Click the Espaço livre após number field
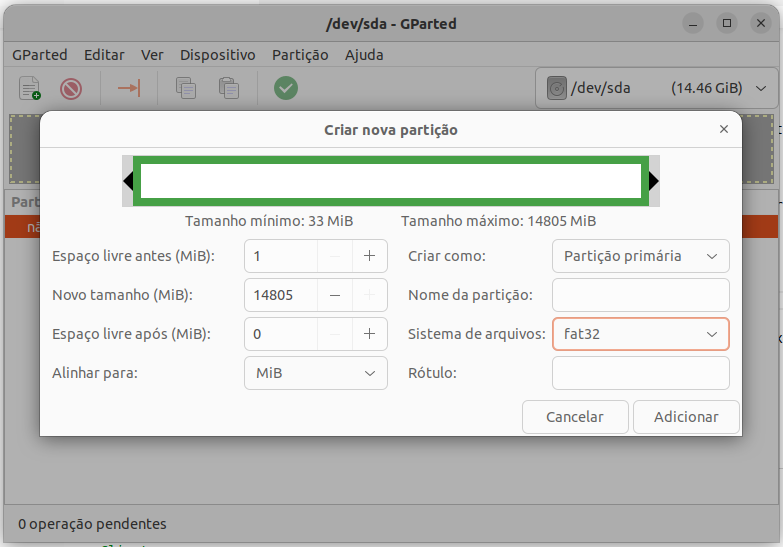Screen dimensions: 783x547 281,334
